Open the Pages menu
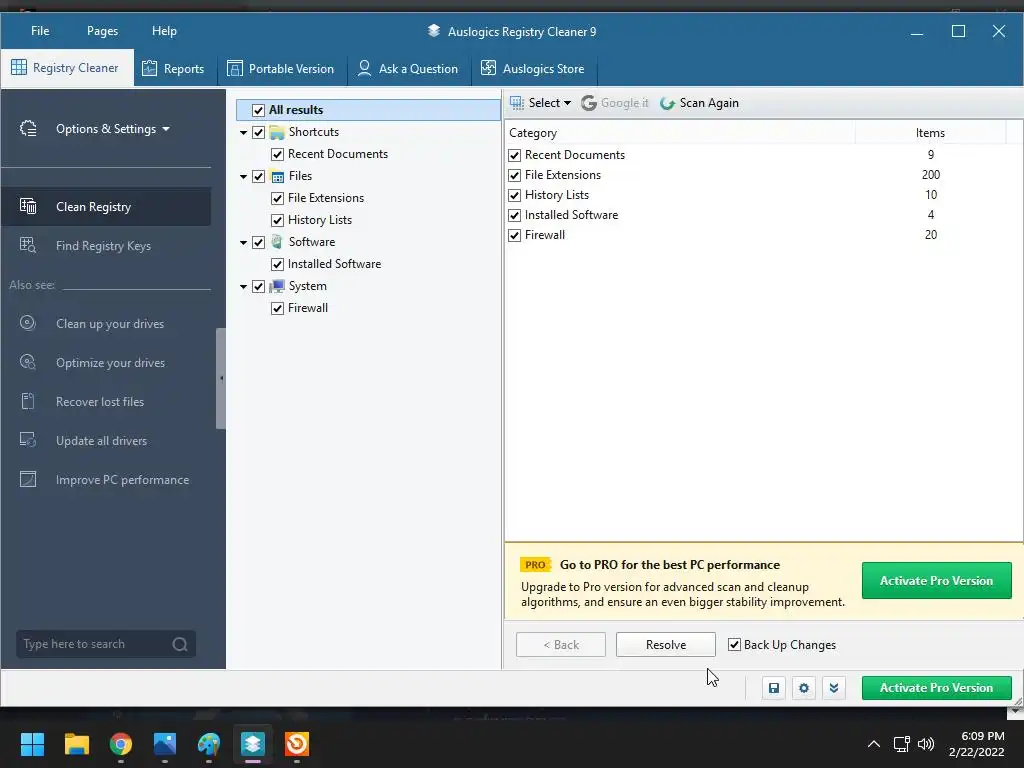 pyautogui.click(x=103, y=31)
